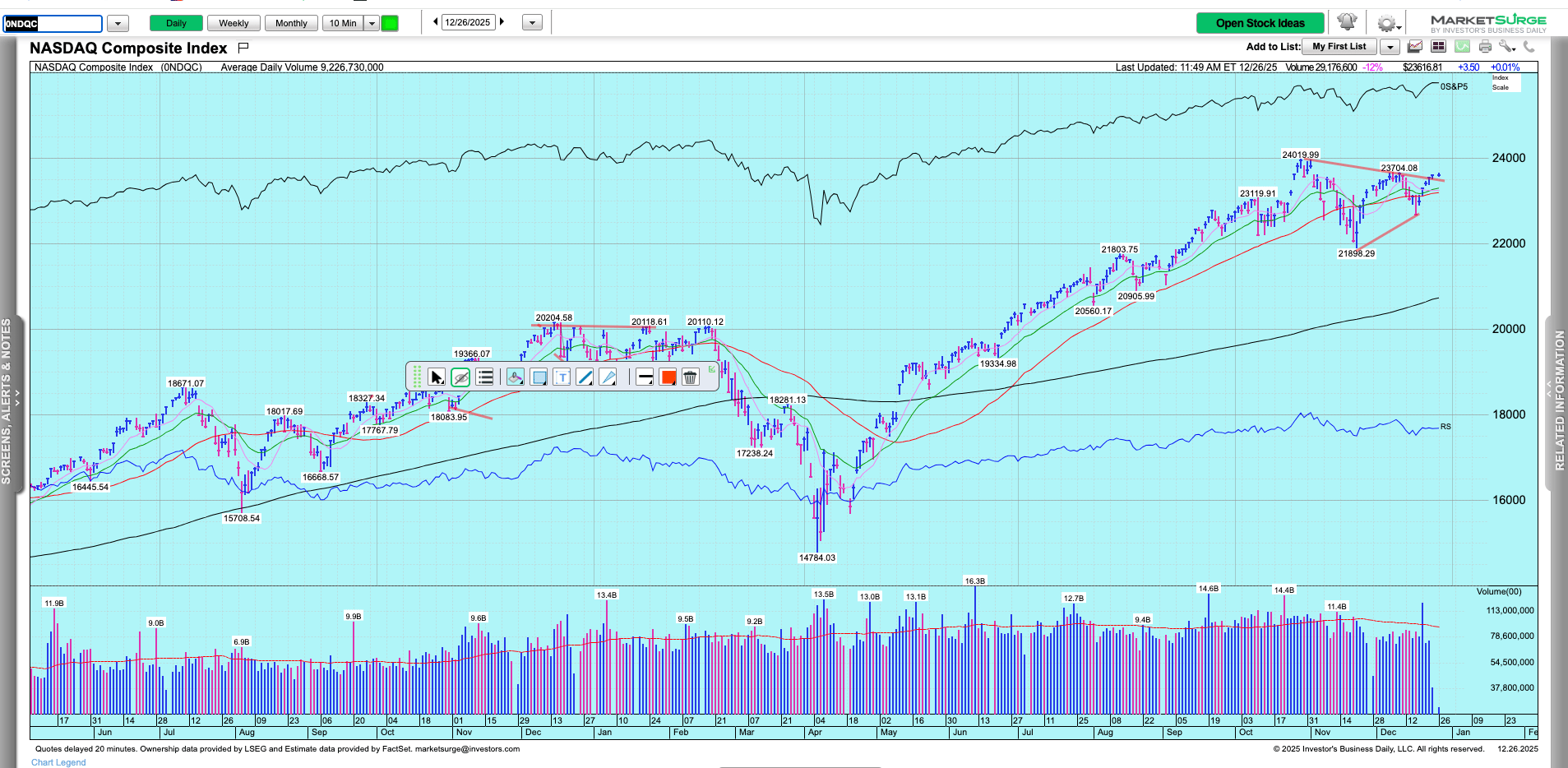Toggle hide drawings eye icon
The image size is (1568, 768).
pos(460,377)
